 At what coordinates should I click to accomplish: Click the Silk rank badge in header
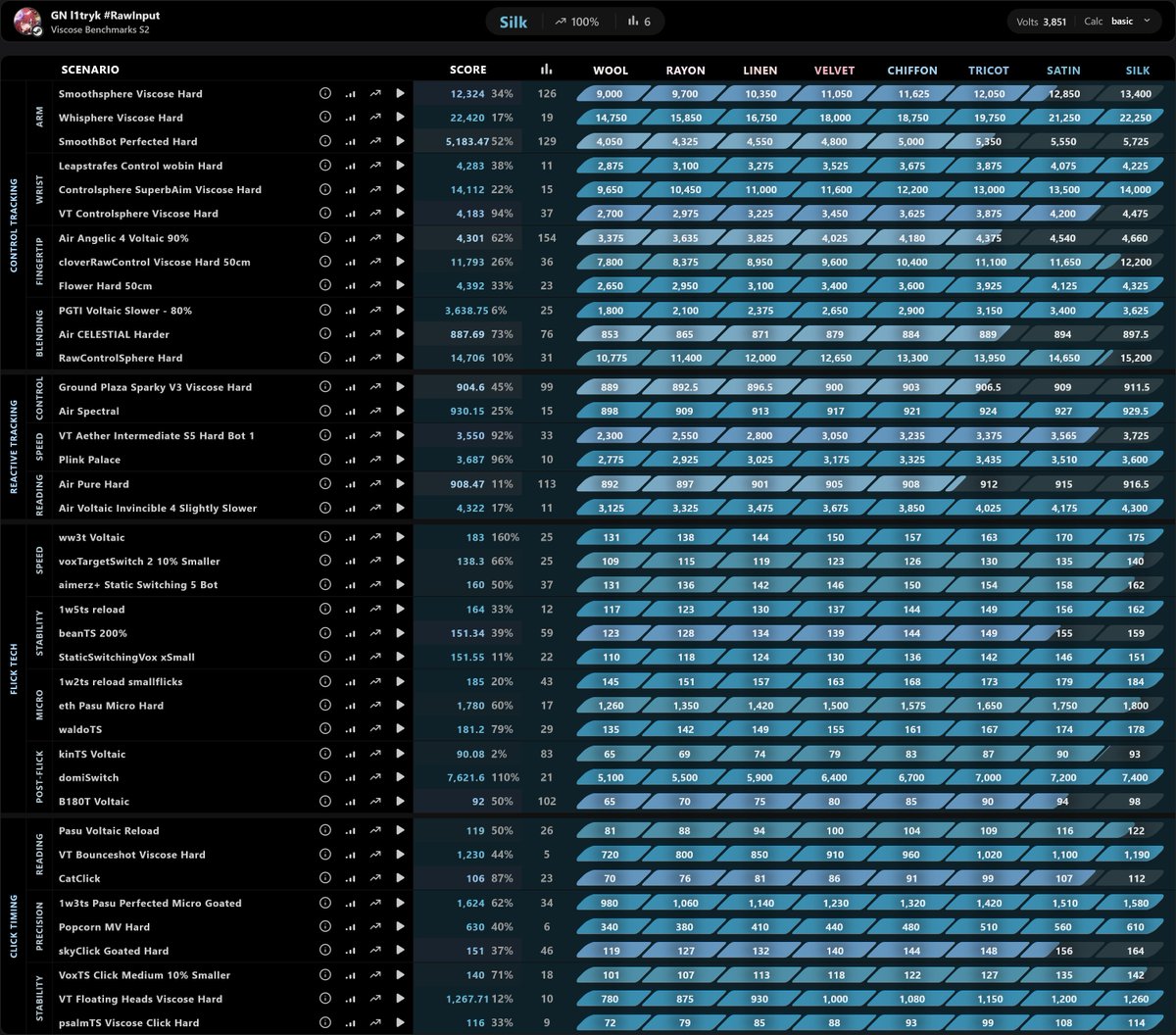tap(514, 22)
